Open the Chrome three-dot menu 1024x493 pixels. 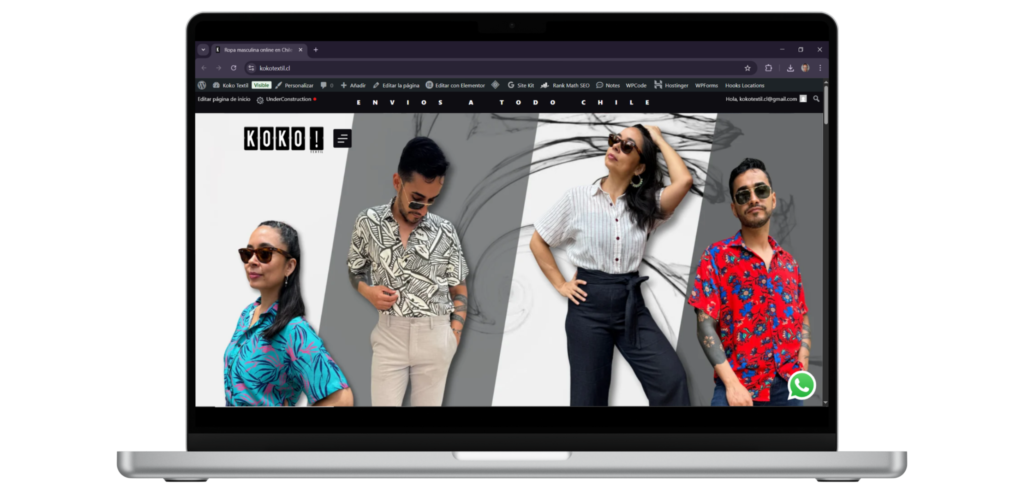(820, 68)
